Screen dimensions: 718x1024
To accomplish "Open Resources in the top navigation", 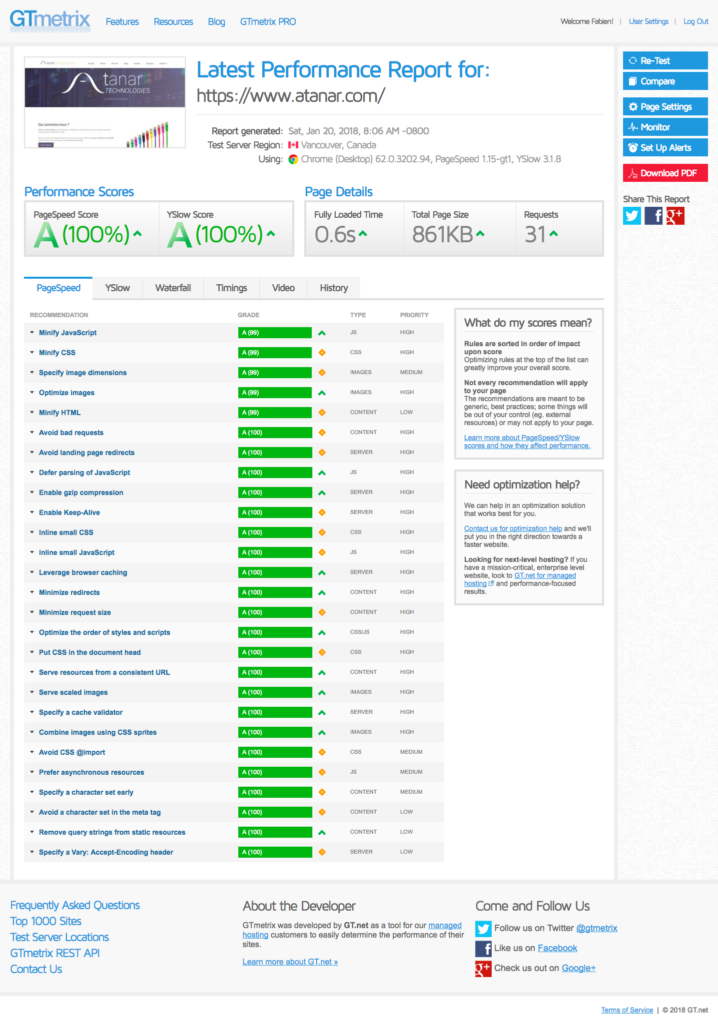I will coord(173,22).
